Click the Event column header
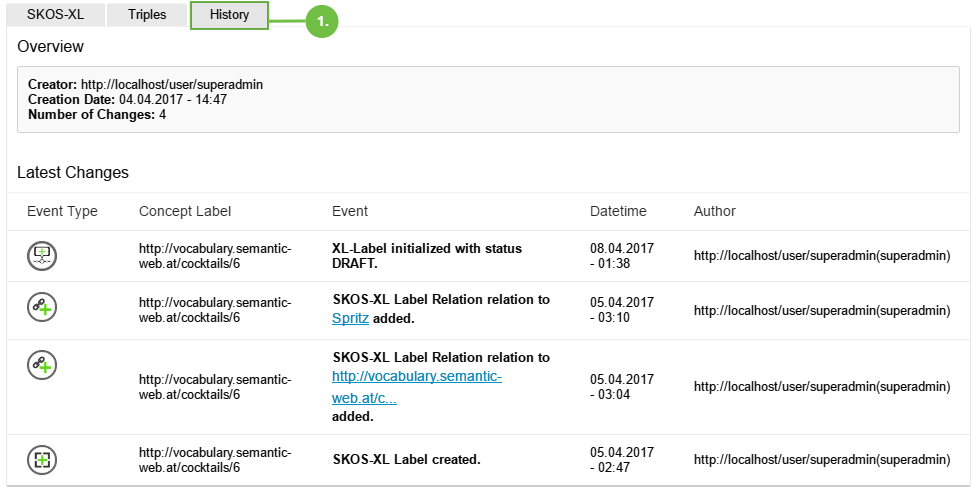Screen dimensions: 973x487 [350, 211]
